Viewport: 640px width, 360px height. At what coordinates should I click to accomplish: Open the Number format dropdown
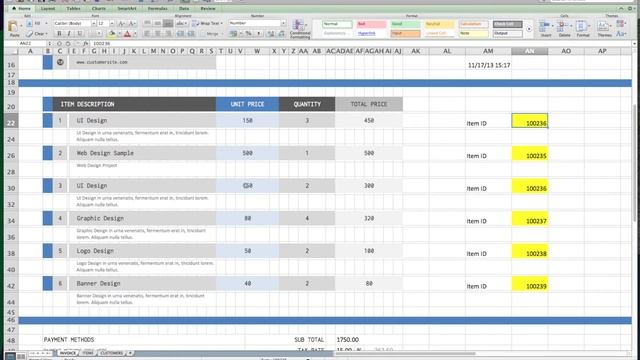283,23
